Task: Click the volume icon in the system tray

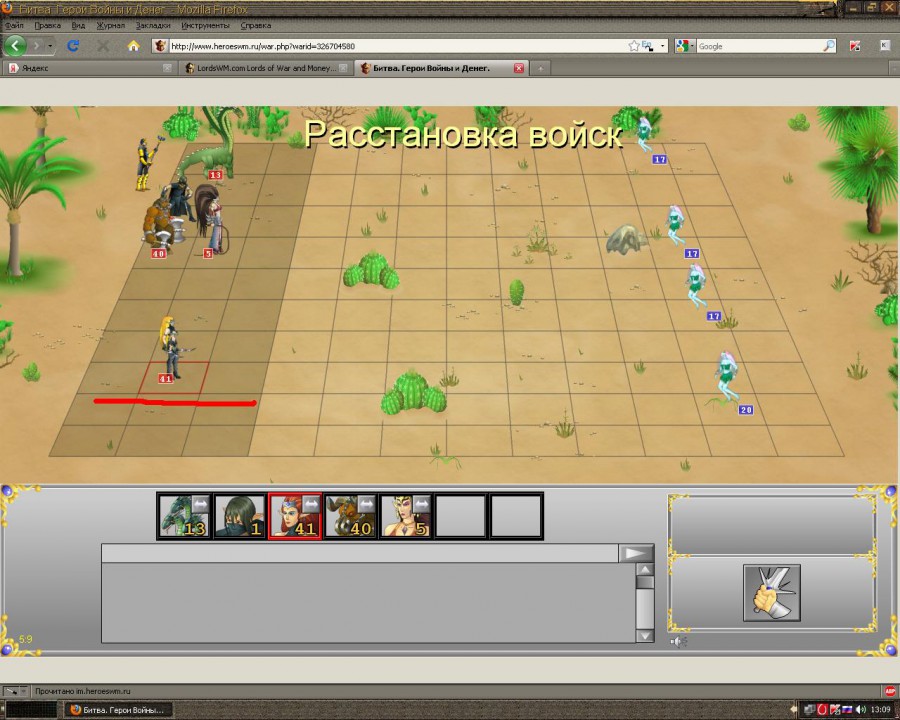Action: tap(861, 710)
